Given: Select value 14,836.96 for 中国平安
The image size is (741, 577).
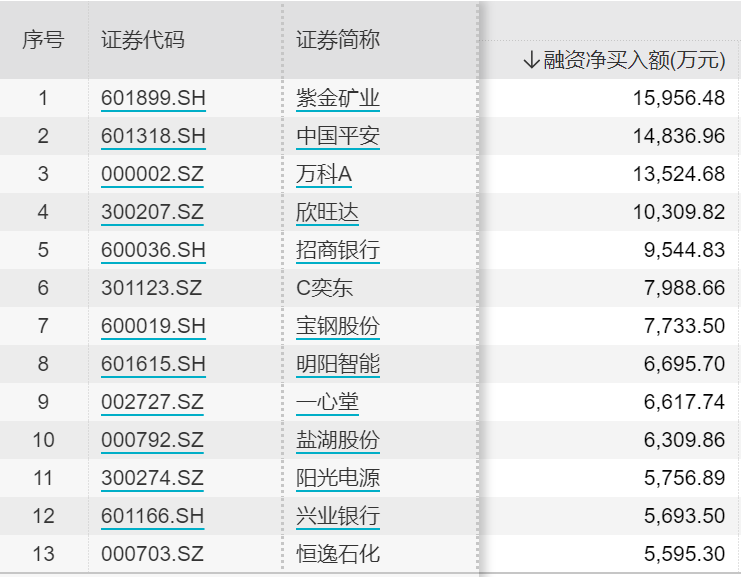Looking at the screenshot, I should pyautogui.click(x=679, y=136).
